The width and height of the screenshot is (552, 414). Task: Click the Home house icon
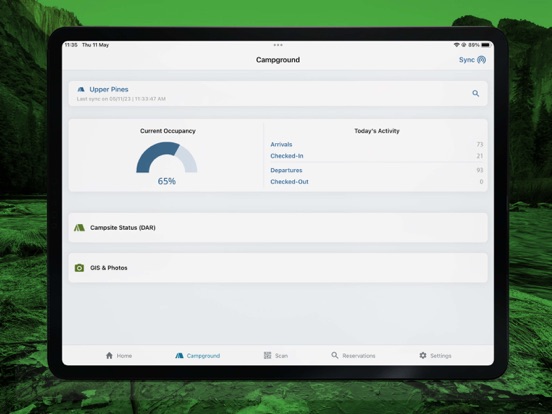(x=109, y=356)
